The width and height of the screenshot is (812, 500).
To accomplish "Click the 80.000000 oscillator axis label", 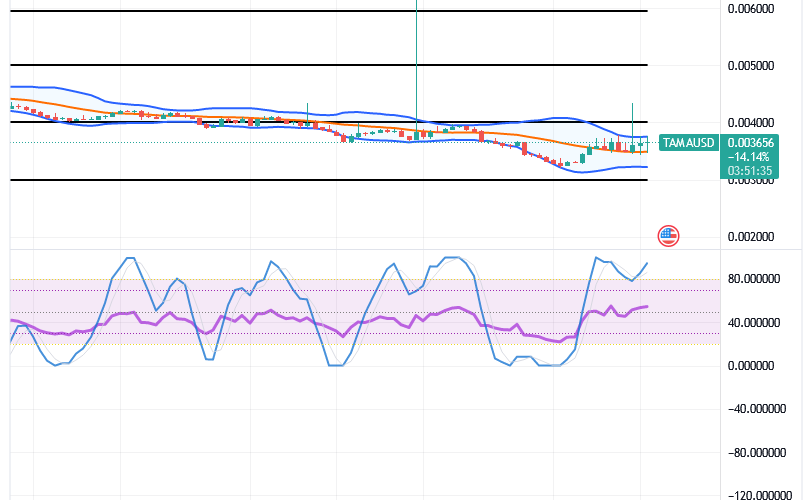I will [x=753, y=279].
